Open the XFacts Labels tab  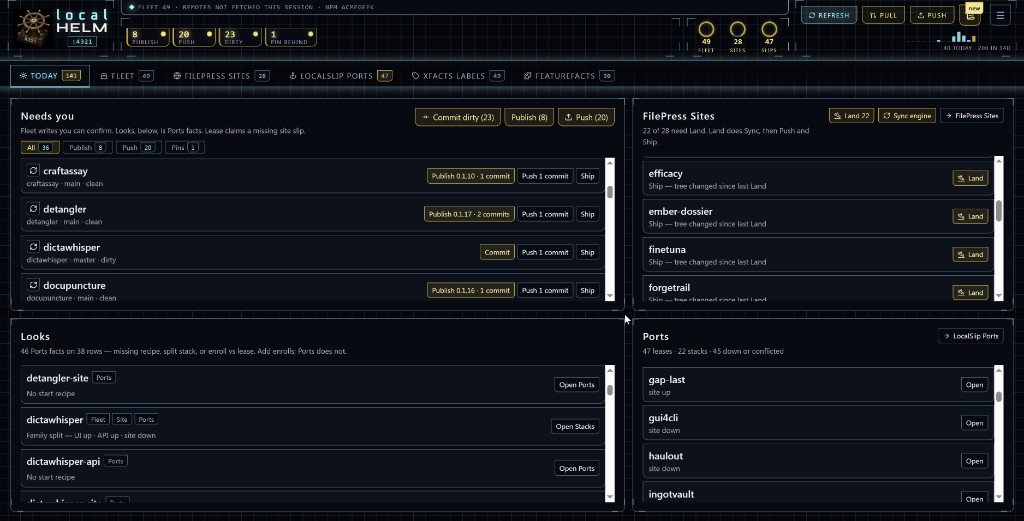(x=458, y=76)
